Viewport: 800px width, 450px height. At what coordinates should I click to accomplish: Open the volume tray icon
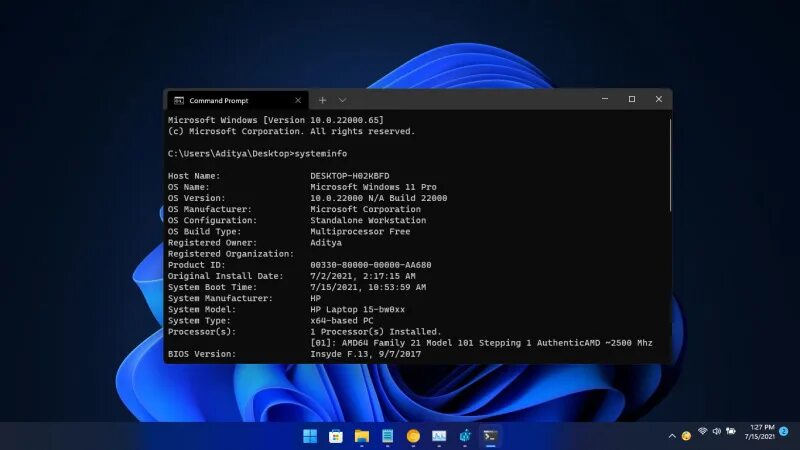pos(716,432)
